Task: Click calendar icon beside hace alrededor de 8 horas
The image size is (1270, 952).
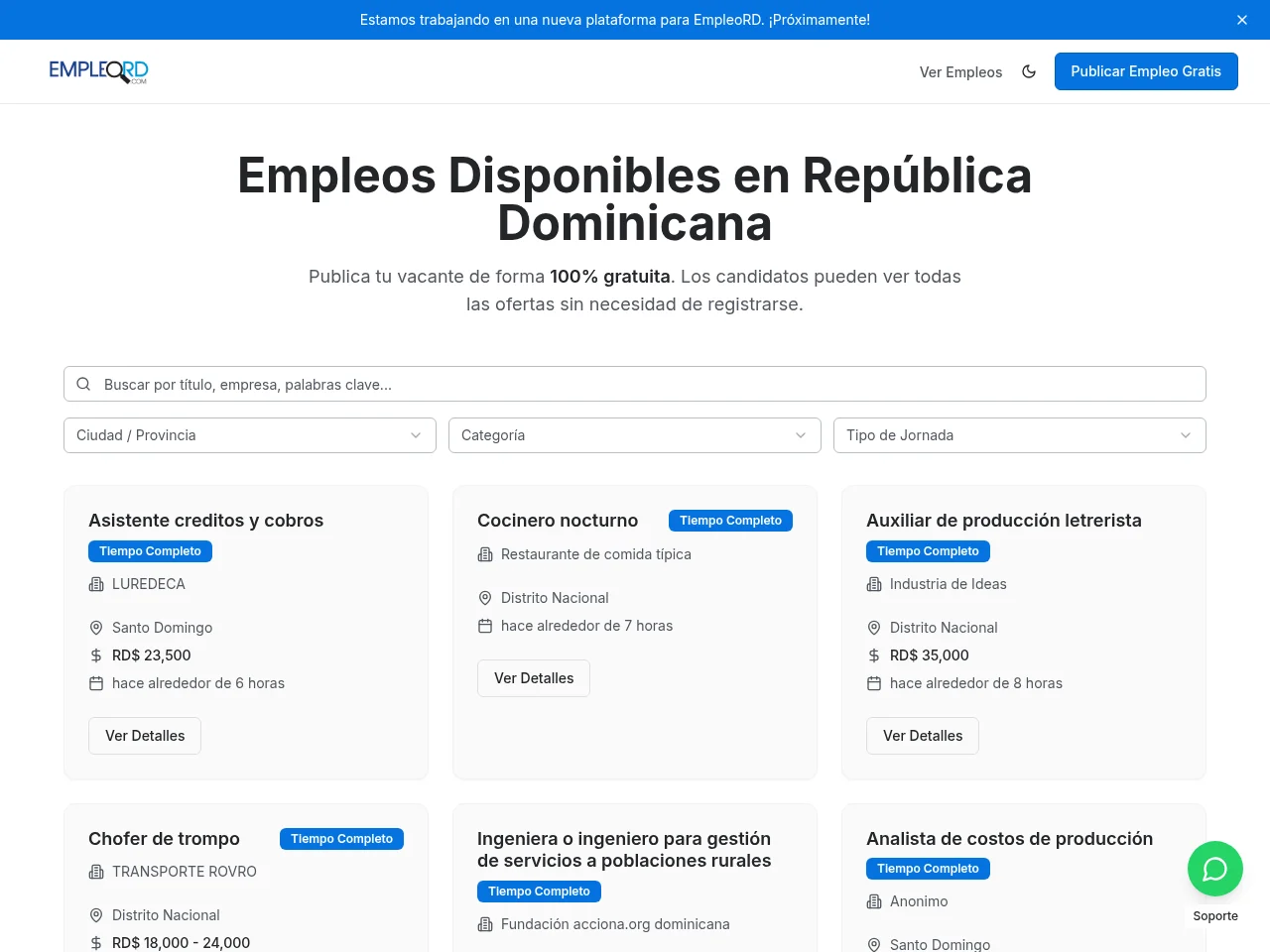Action: (874, 683)
